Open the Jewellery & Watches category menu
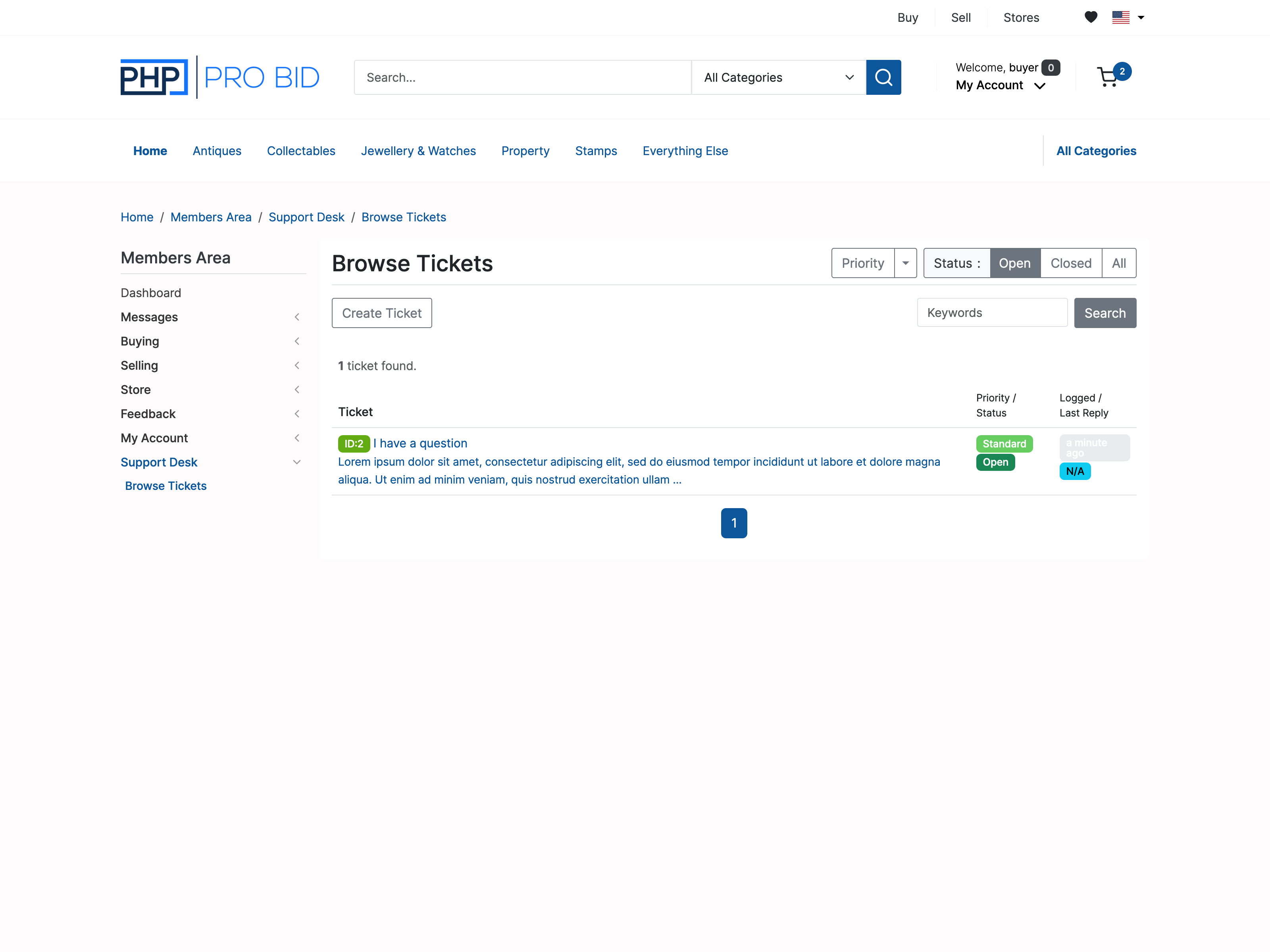1270x952 pixels. (x=418, y=151)
